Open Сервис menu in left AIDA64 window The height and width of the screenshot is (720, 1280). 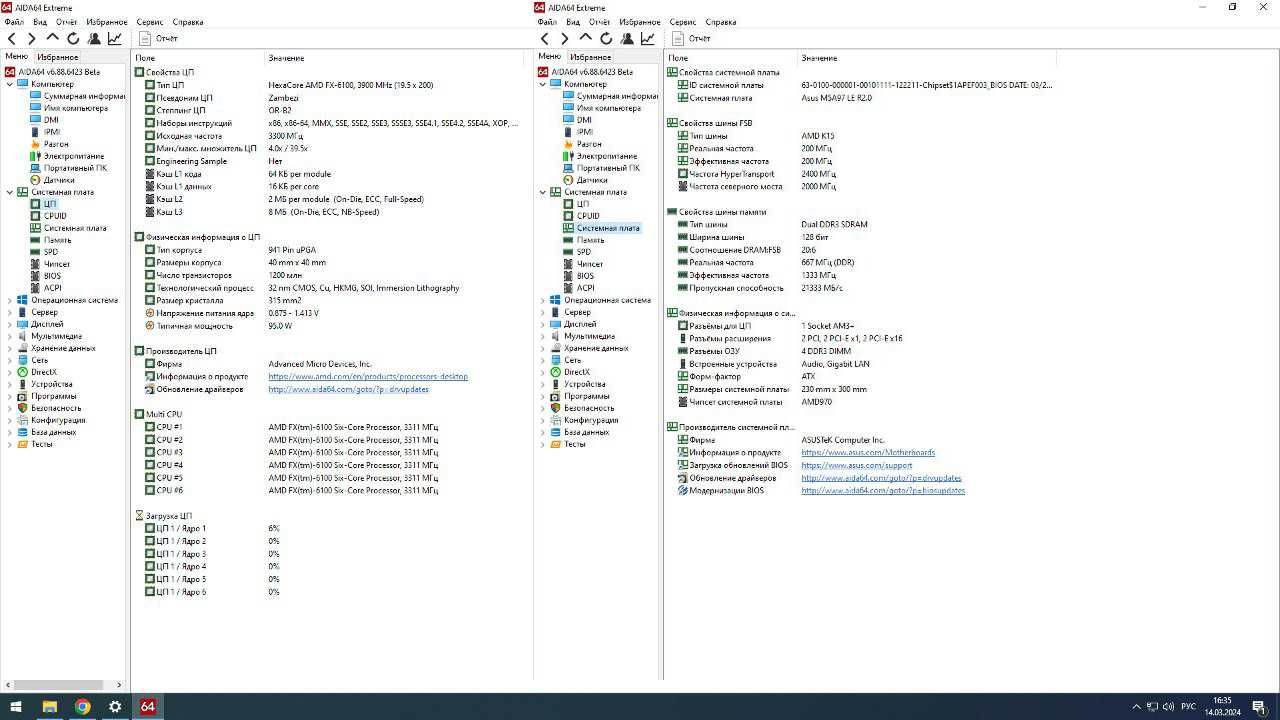click(150, 21)
